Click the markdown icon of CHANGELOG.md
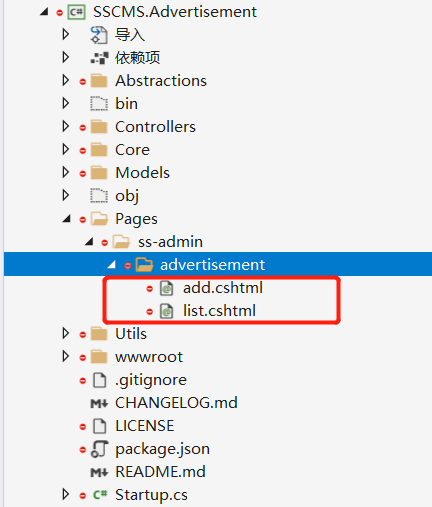Image resolution: width=432 pixels, height=507 pixels. pos(99,403)
